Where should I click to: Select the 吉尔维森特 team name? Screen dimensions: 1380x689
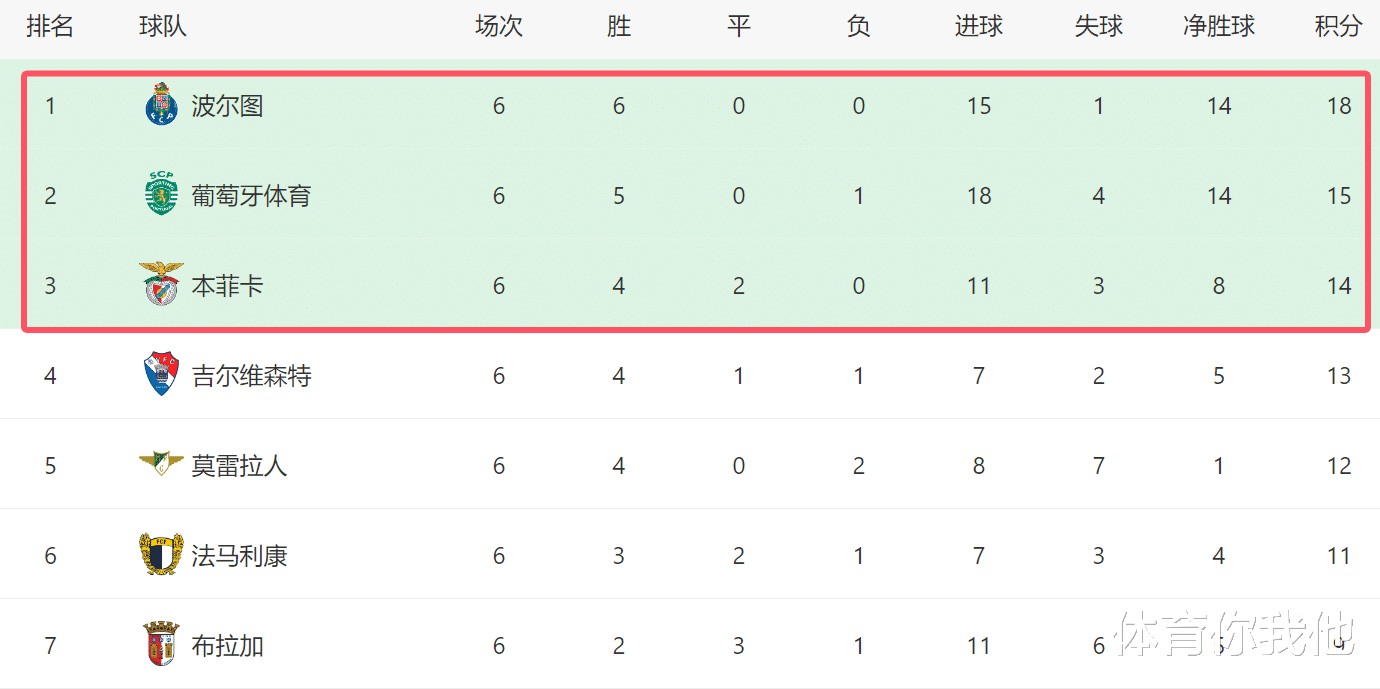[251, 376]
